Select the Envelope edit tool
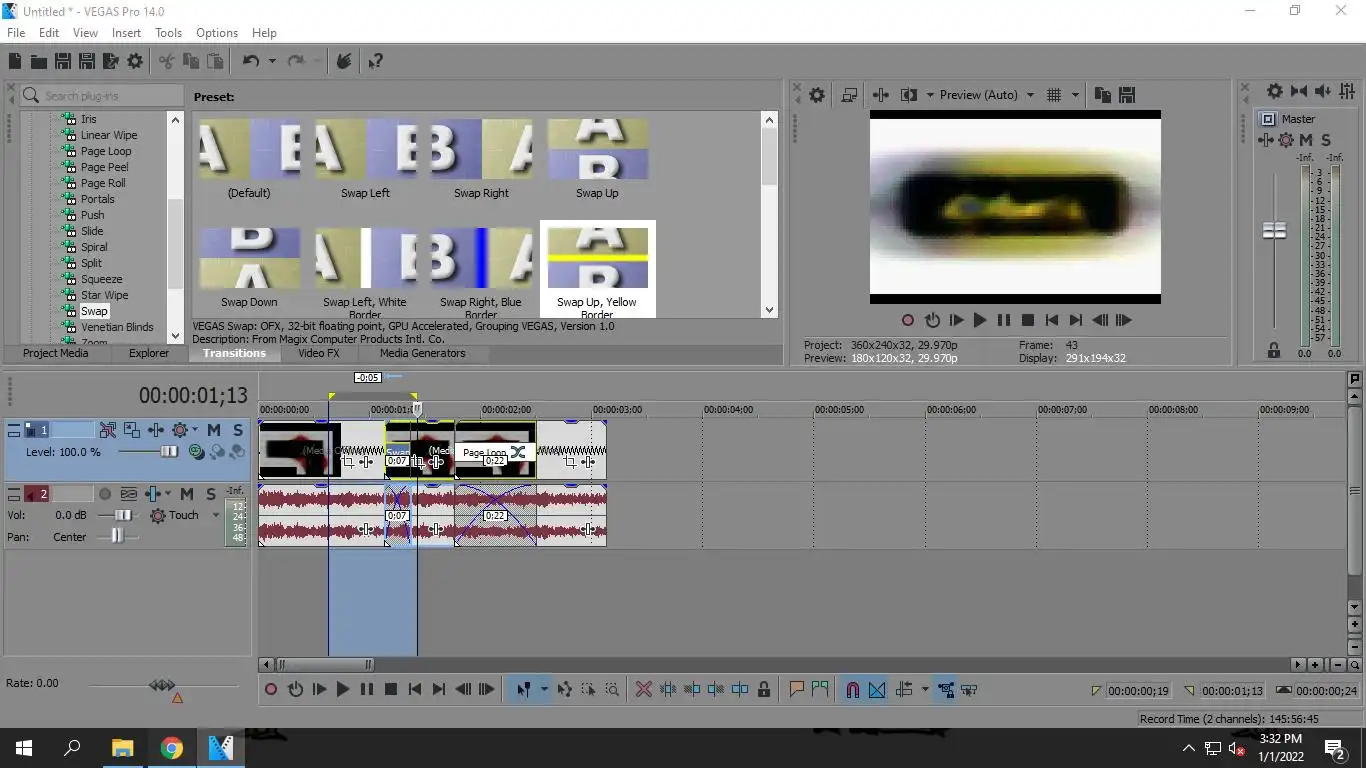Image resolution: width=1366 pixels, height=768 pixels. click(x=564, y=690)
